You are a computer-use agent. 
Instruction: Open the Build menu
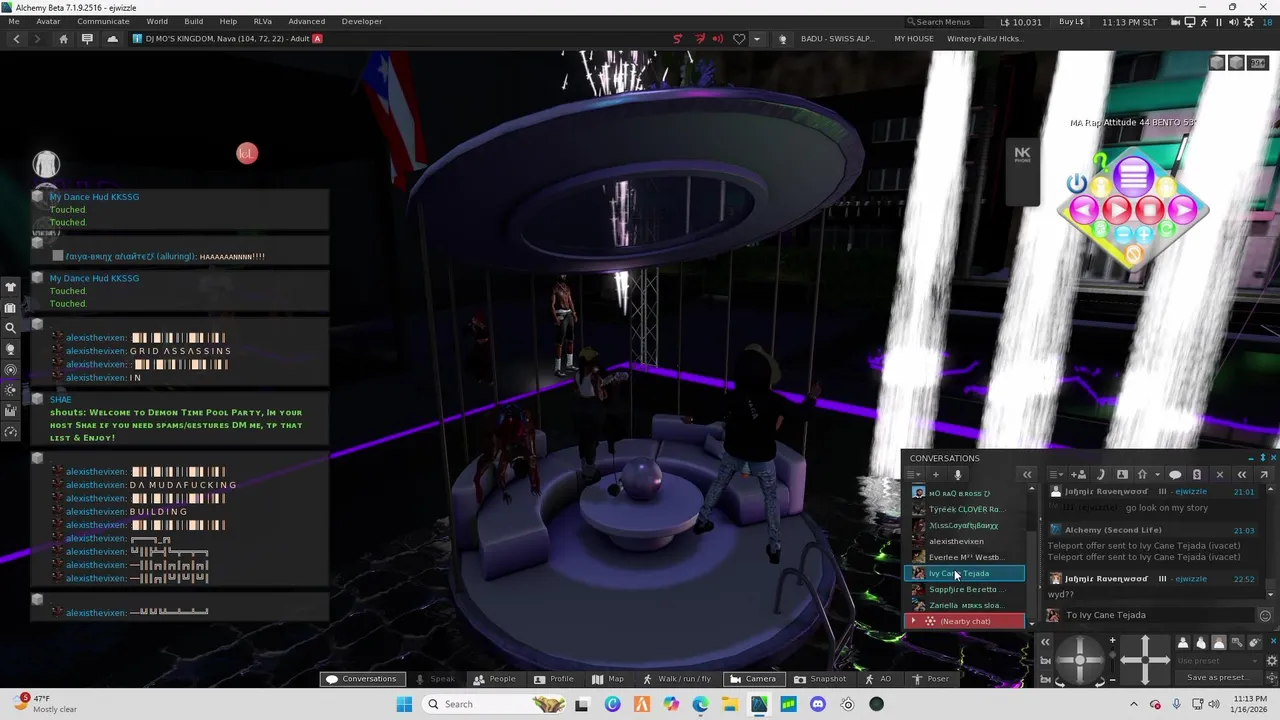pyautogui.click(x=193, y=21)
